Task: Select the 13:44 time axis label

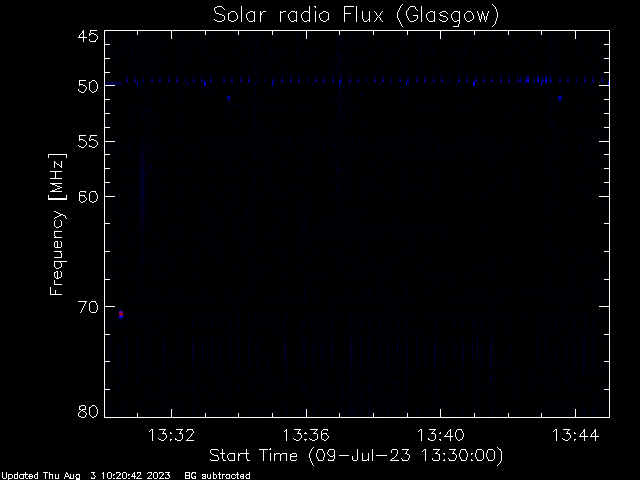Action: click(x=576, y=435)
